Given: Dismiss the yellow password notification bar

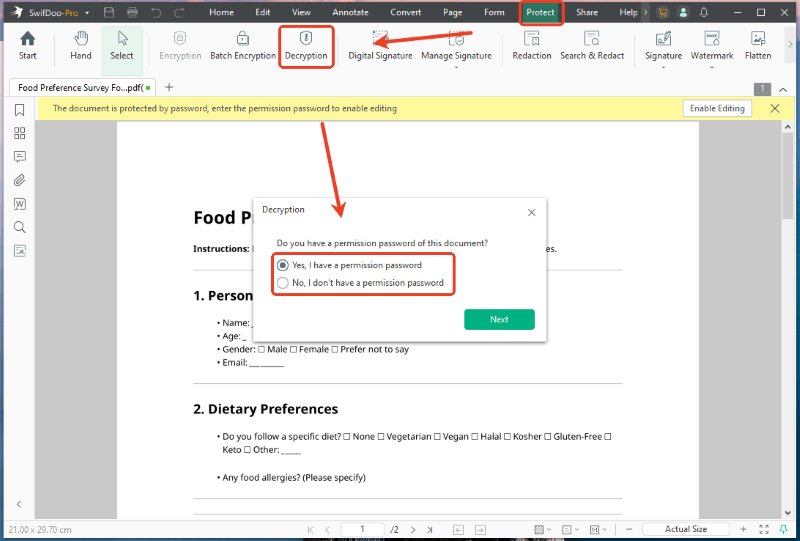Looking at the screenshot, I should (774, 108).
